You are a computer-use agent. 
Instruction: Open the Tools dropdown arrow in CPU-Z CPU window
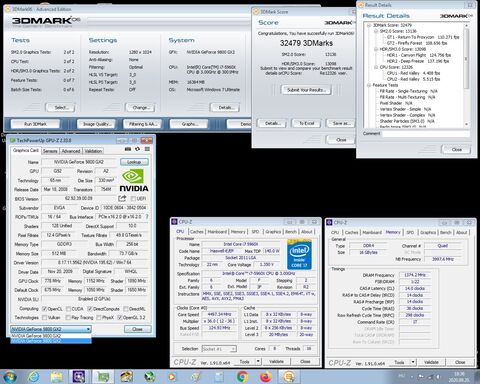(x=258, y=361)
